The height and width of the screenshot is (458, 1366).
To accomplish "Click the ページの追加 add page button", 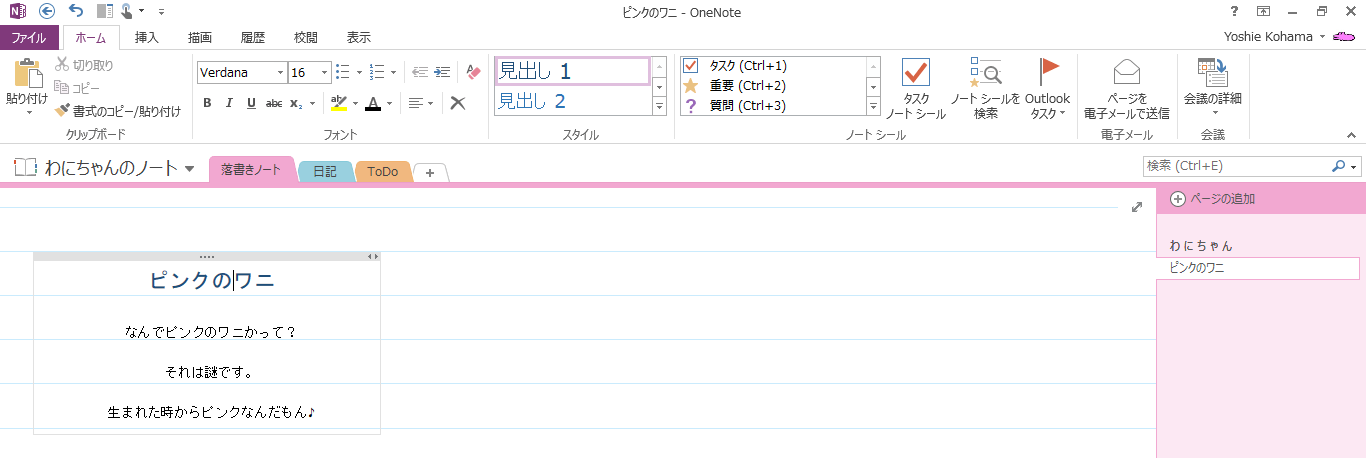I will click(1212, 199).
